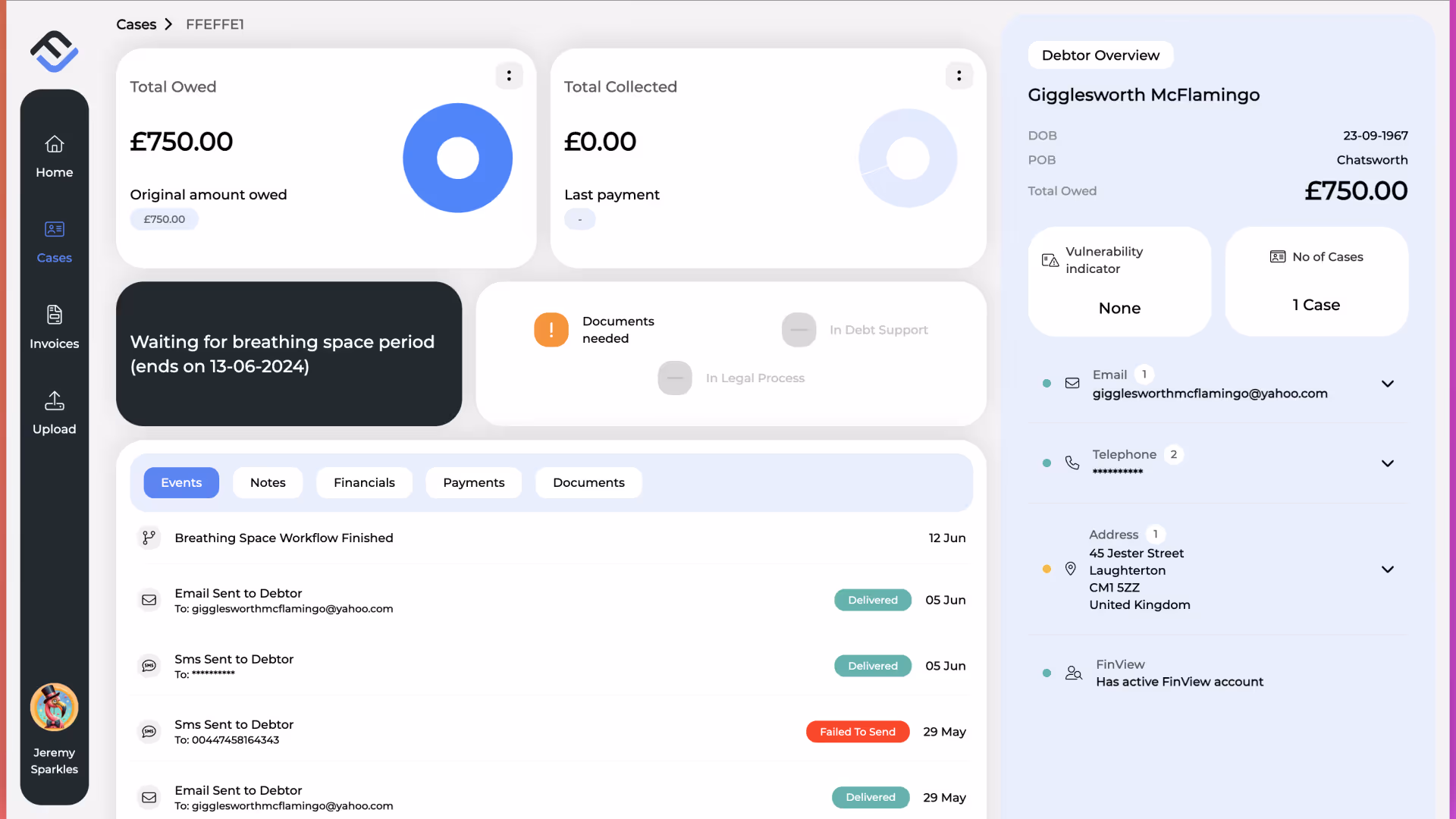This screenshot has height=819, width=1456.
Task: Click the Cases sidebar icon
Action: pyautogui.click(x=54, y=229)
